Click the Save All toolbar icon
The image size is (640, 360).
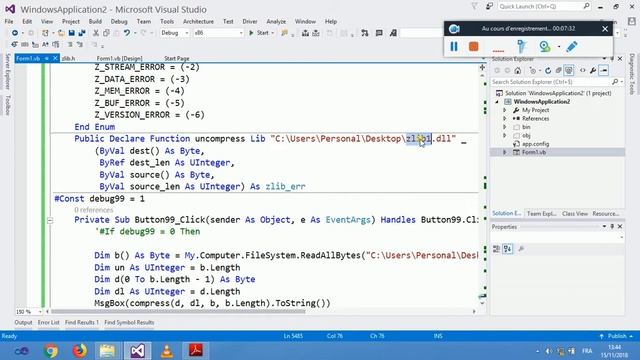82,33
